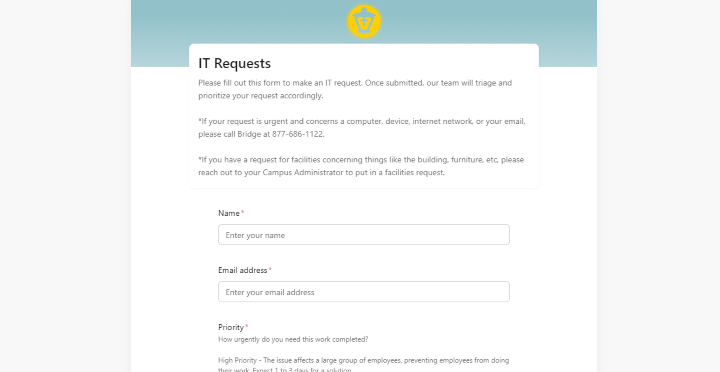Click the Bridge phone number 877-686-1122
Screen dimensions: 720x372
pyautogui.click(x=297, y=134)
